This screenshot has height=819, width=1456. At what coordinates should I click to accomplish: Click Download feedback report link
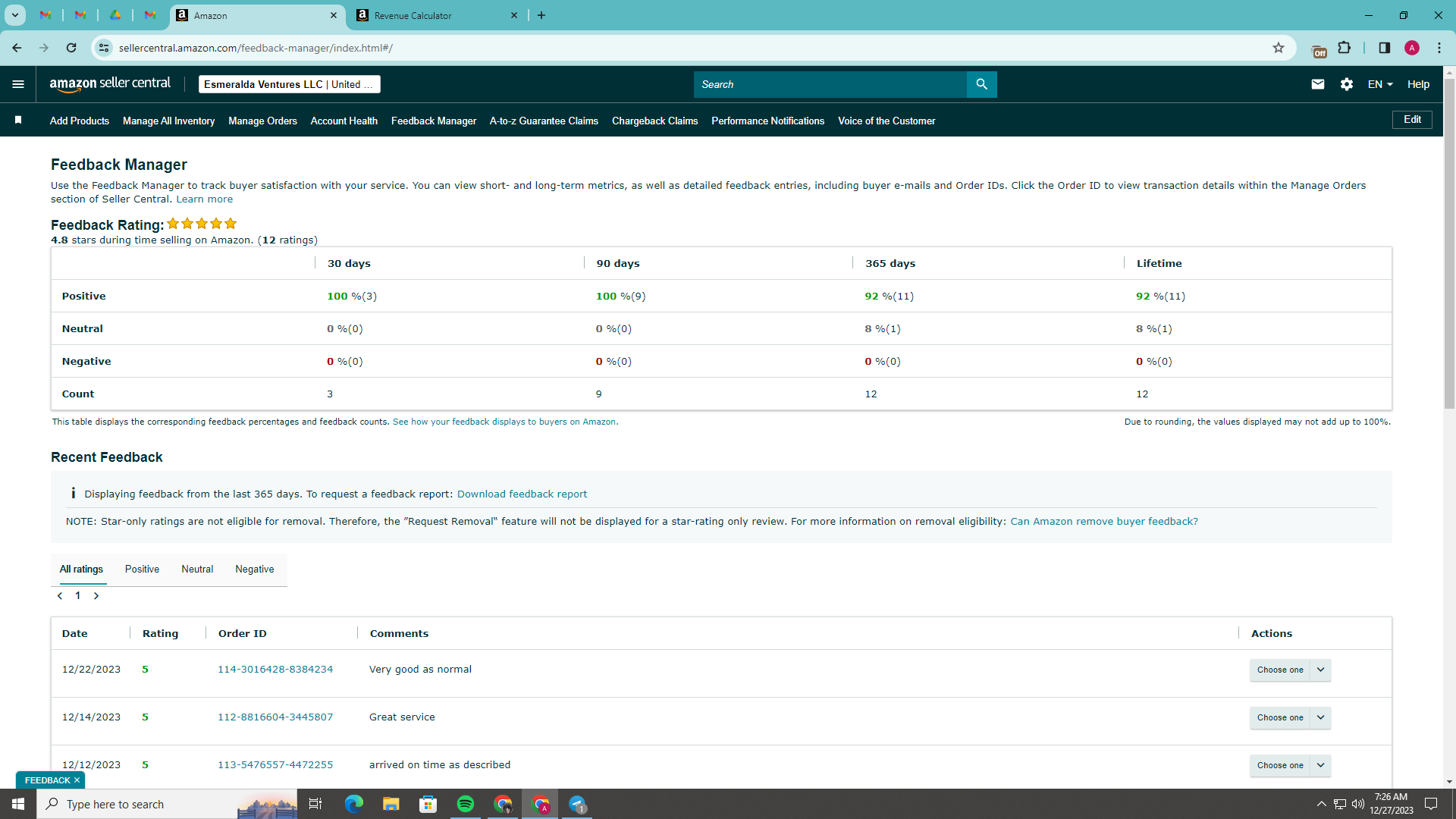pos(522,494)
